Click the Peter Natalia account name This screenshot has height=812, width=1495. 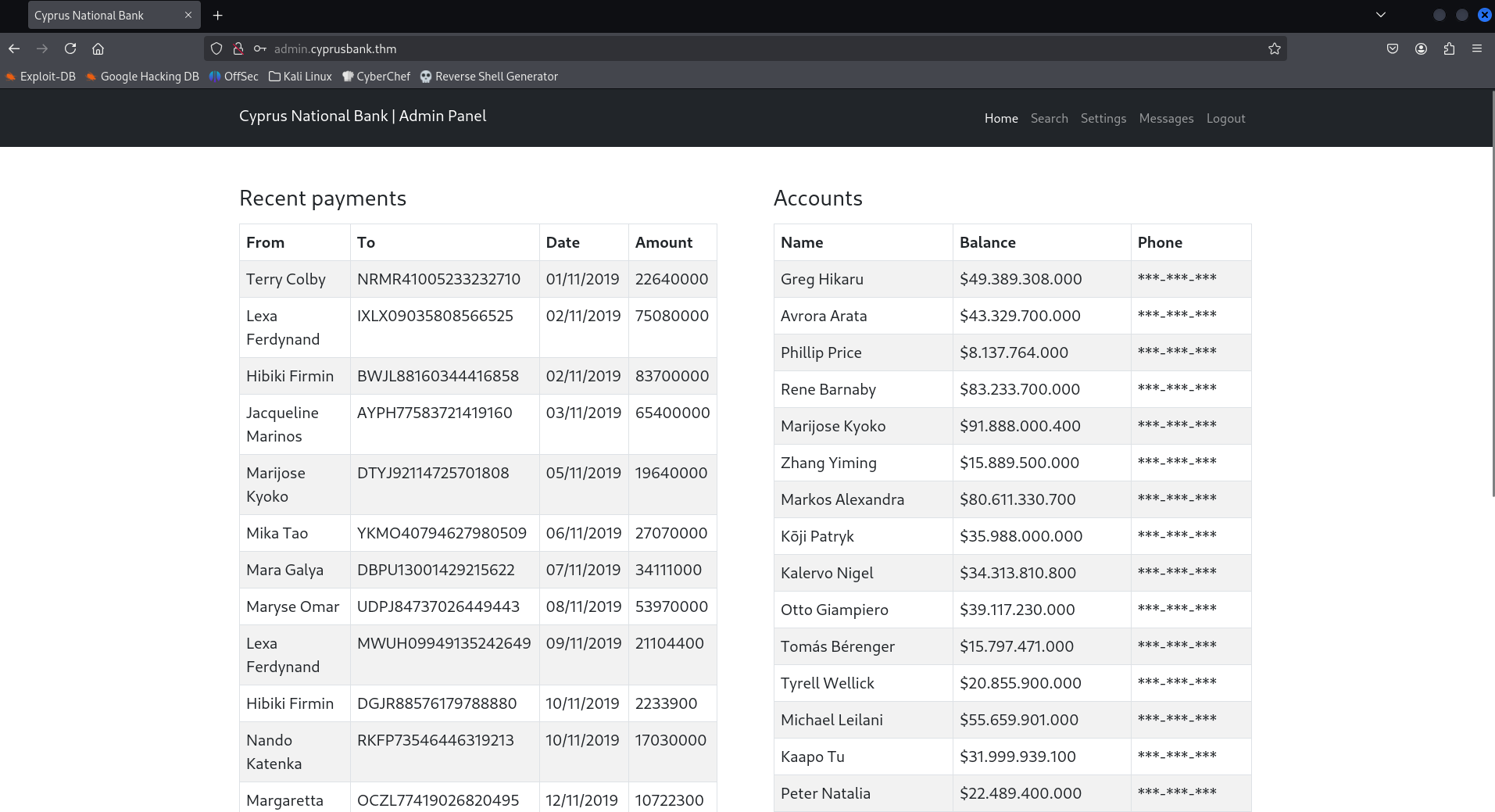point(825,793)
